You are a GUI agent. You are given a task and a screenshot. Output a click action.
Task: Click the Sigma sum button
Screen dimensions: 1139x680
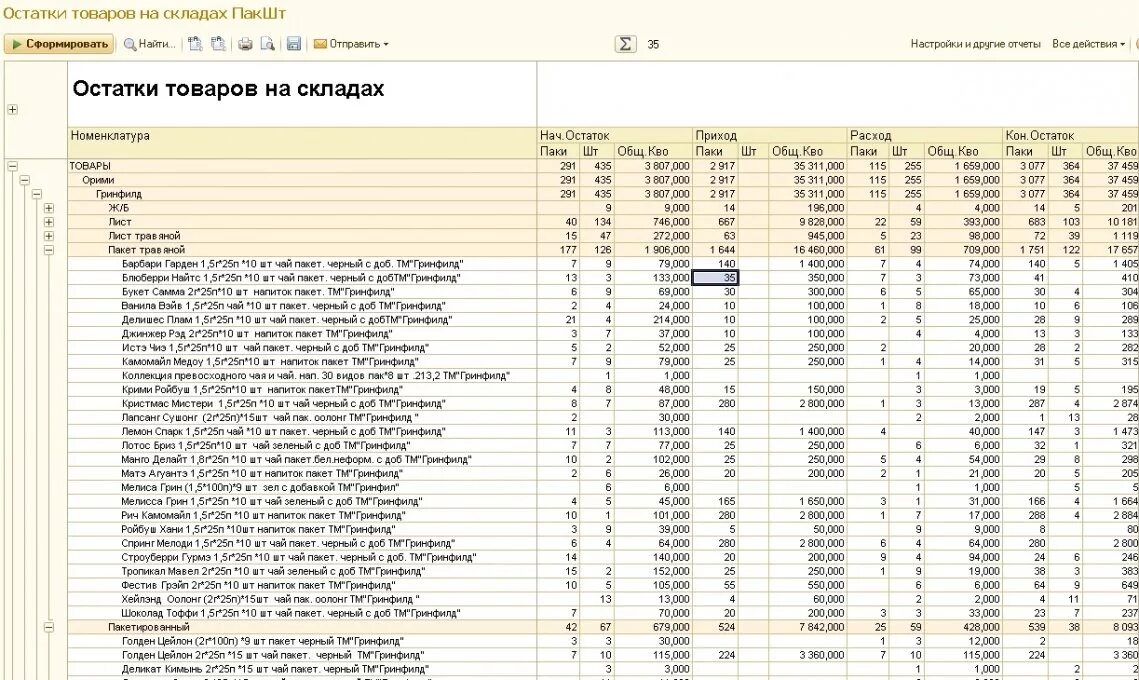click(625, 44)
